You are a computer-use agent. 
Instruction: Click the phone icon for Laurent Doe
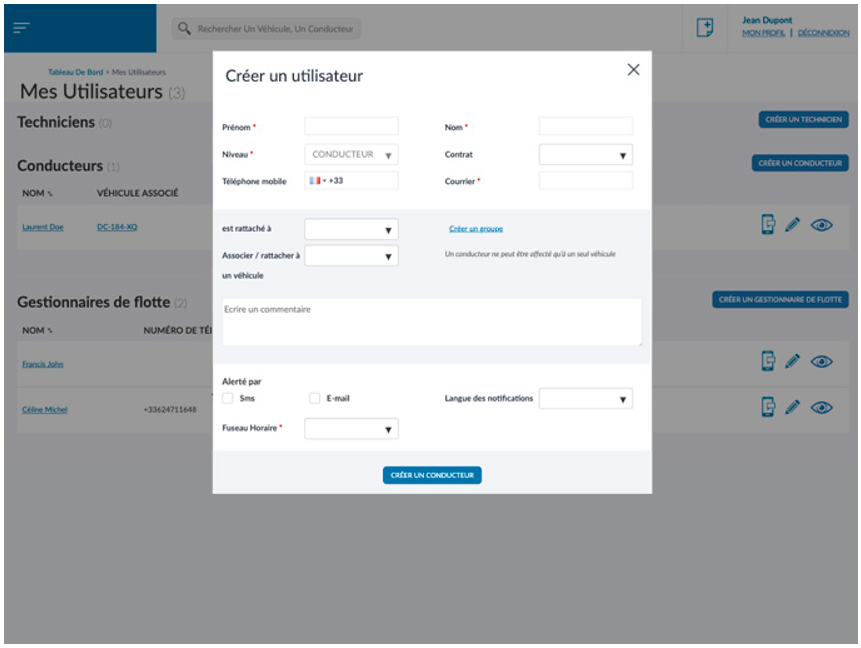[768, 225]
